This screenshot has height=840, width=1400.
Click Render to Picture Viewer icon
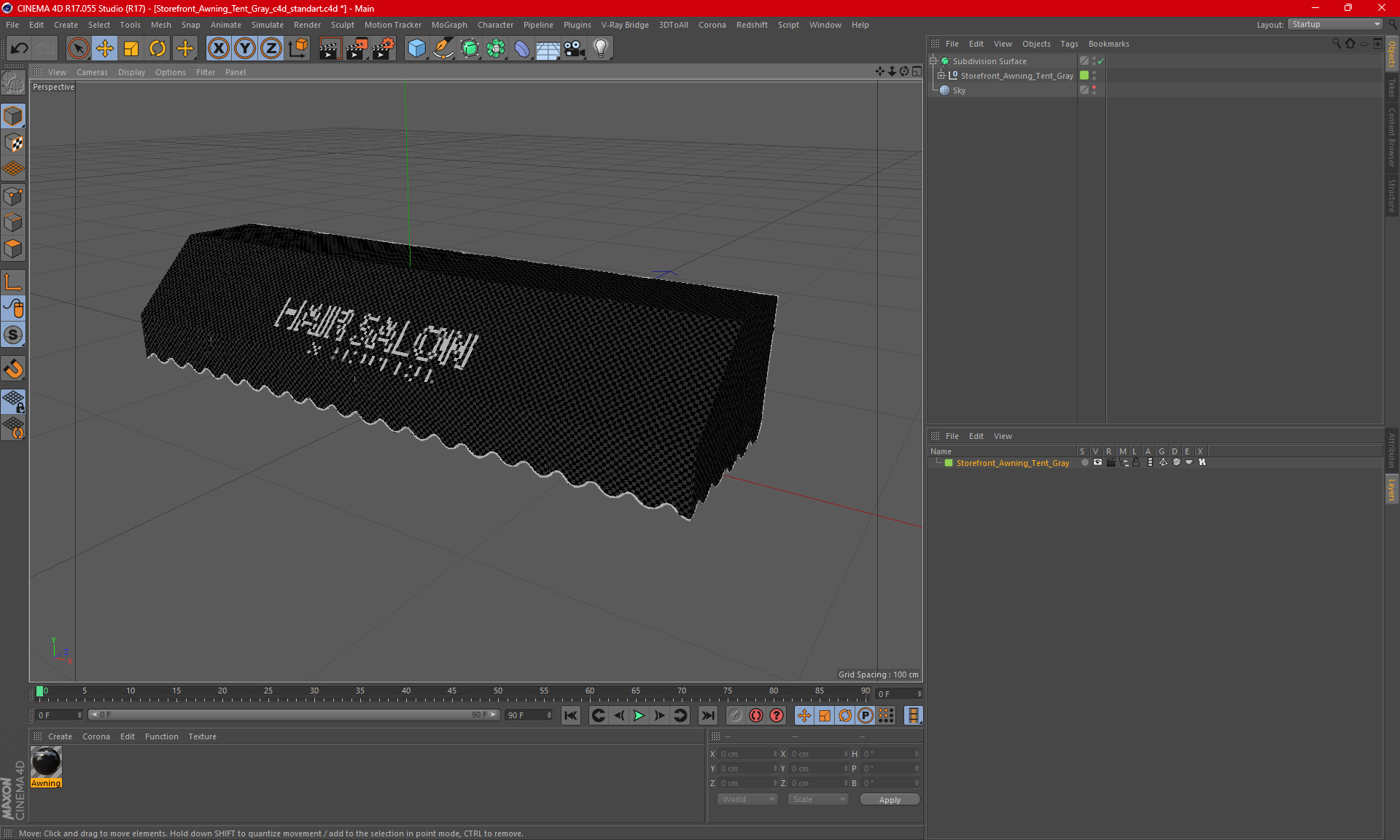pyautogui.click(x=357, y=48)
